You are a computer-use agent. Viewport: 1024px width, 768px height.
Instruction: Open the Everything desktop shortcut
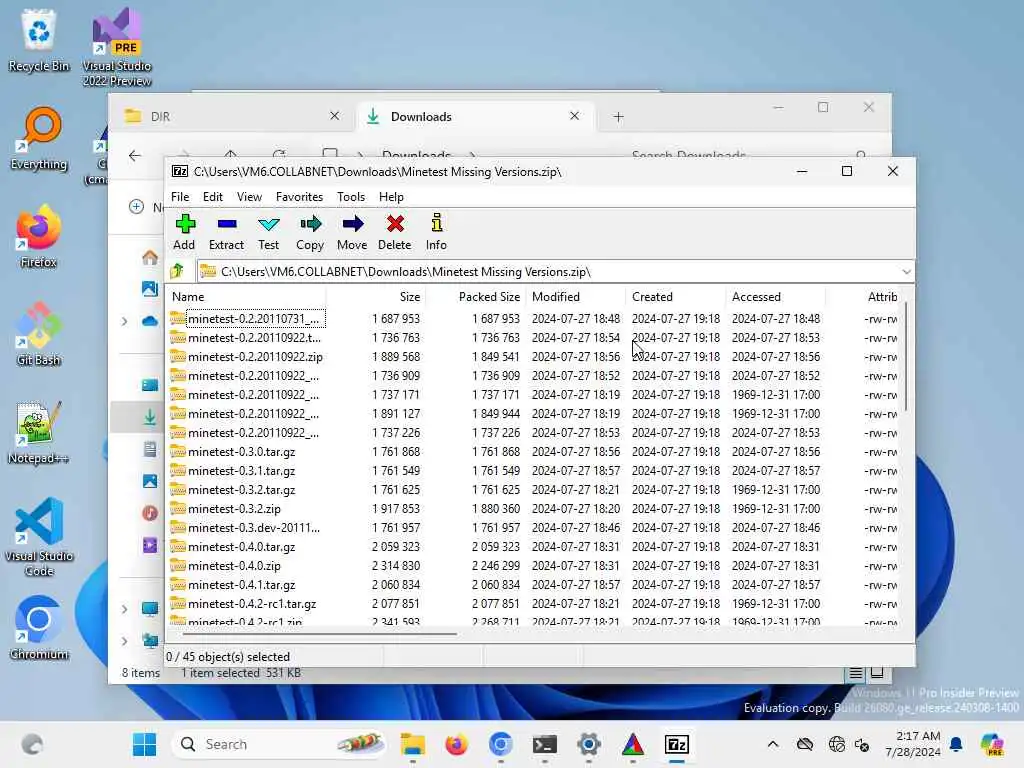click(39, 138)
